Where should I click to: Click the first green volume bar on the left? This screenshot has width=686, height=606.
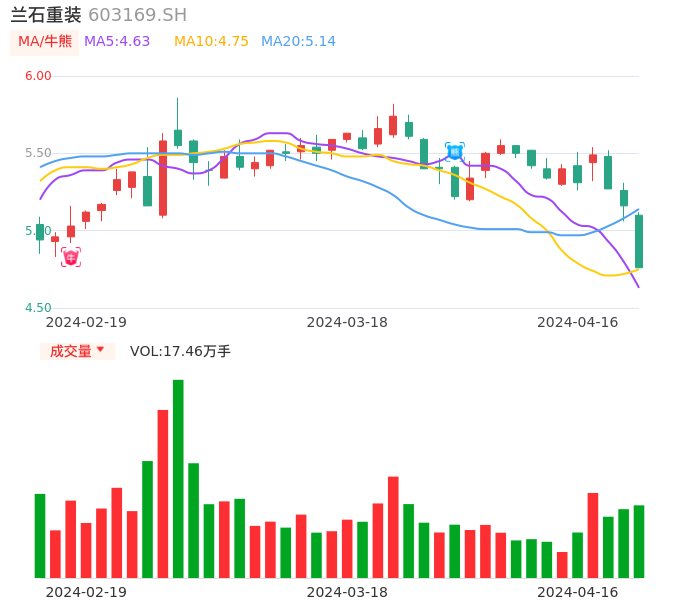coord(40,535)
